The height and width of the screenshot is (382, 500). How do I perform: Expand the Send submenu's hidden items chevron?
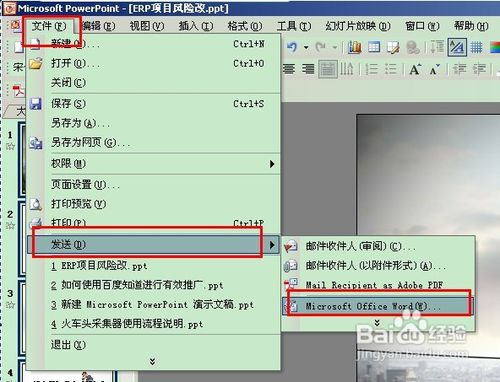click(x=377, y=323)
